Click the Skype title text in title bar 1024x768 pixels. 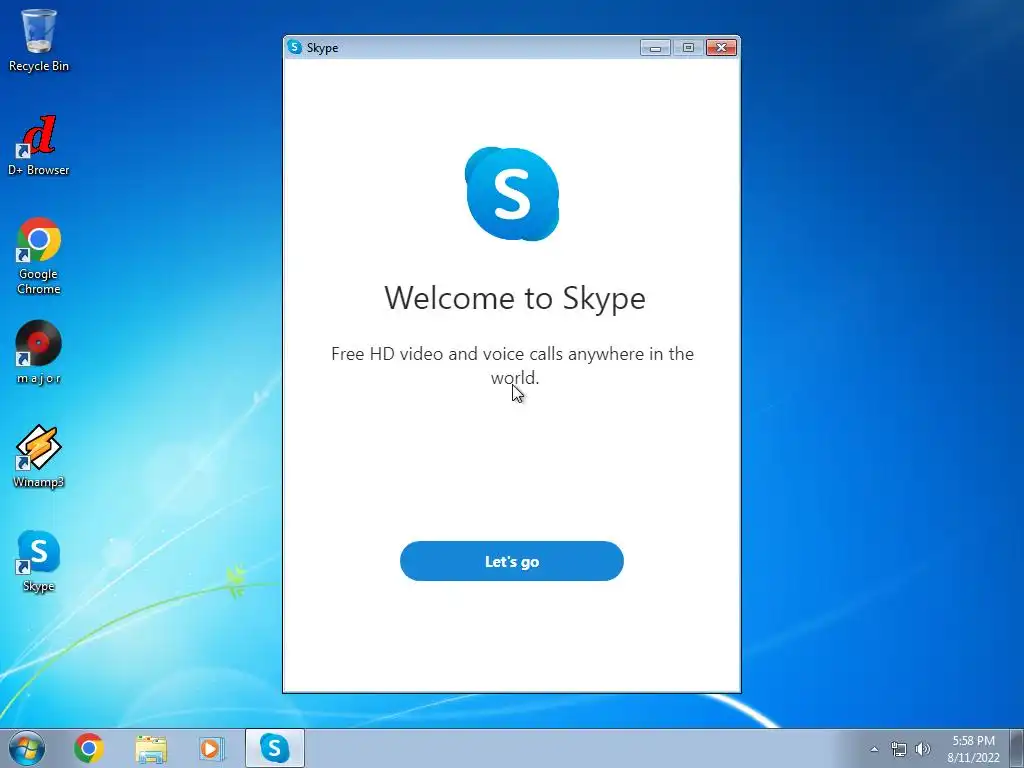pos(323,48)
